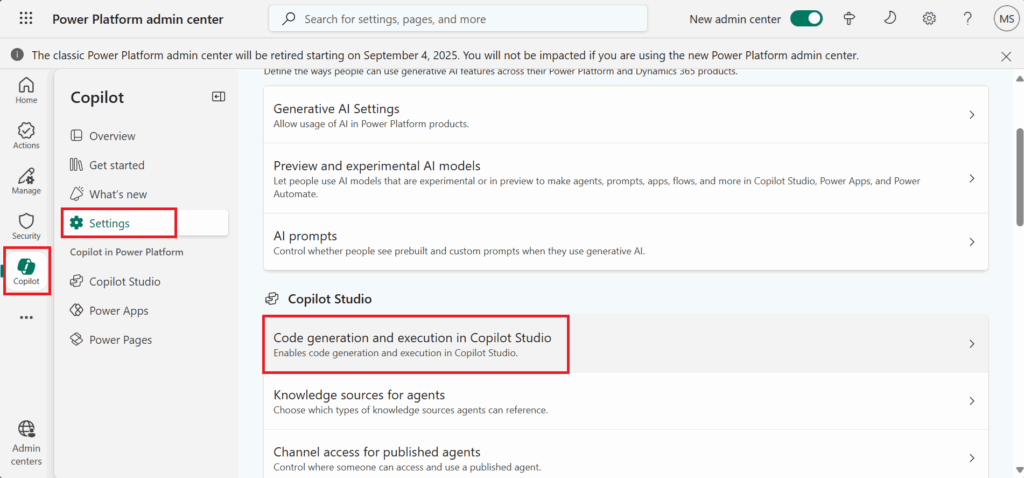The width and height of the screenshot is (1024, 478).
Task: Expand Generative AI Settings chevron
Action: 971,115
